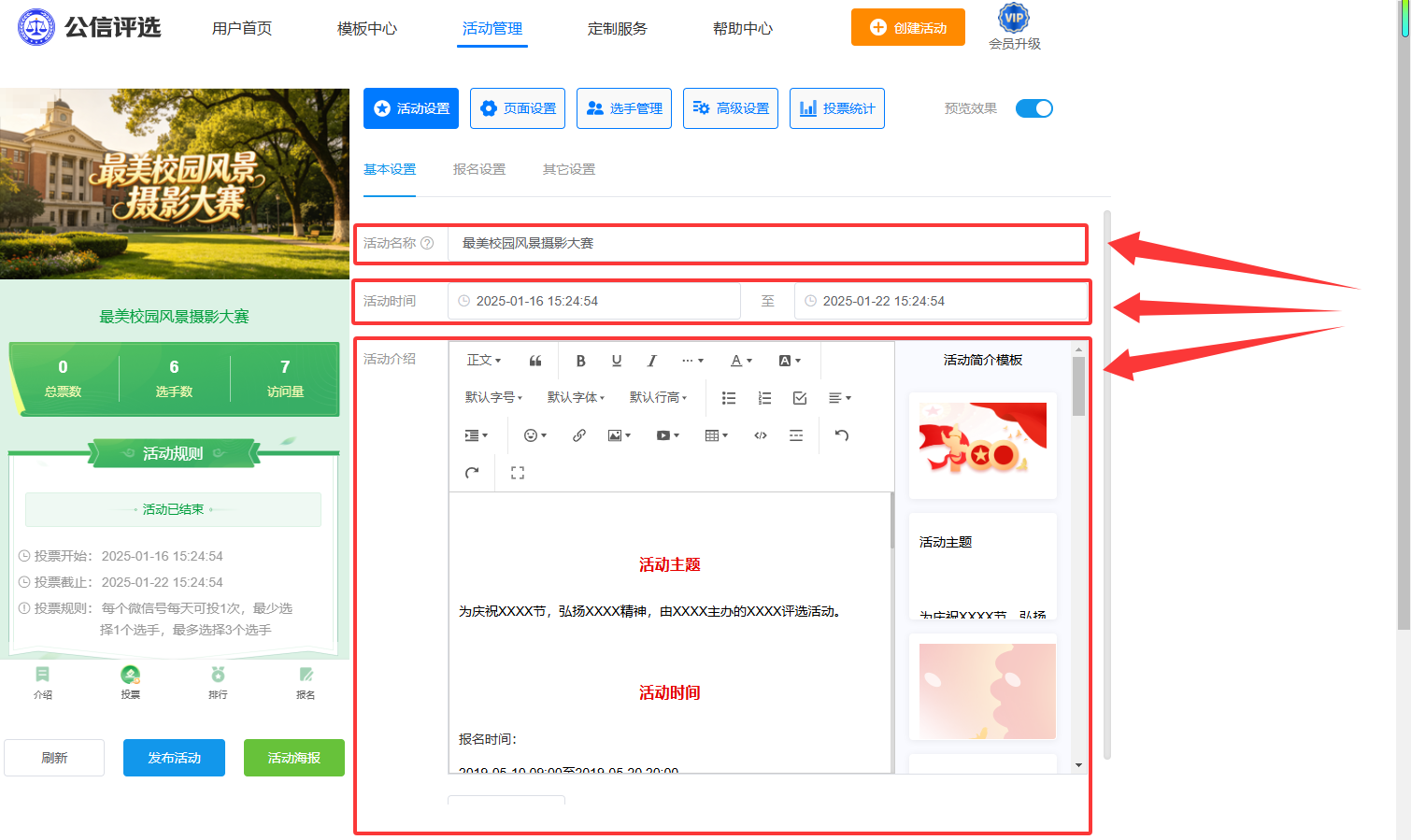
Task: Insert a block quote in editor
Action: tap(535, 361)
